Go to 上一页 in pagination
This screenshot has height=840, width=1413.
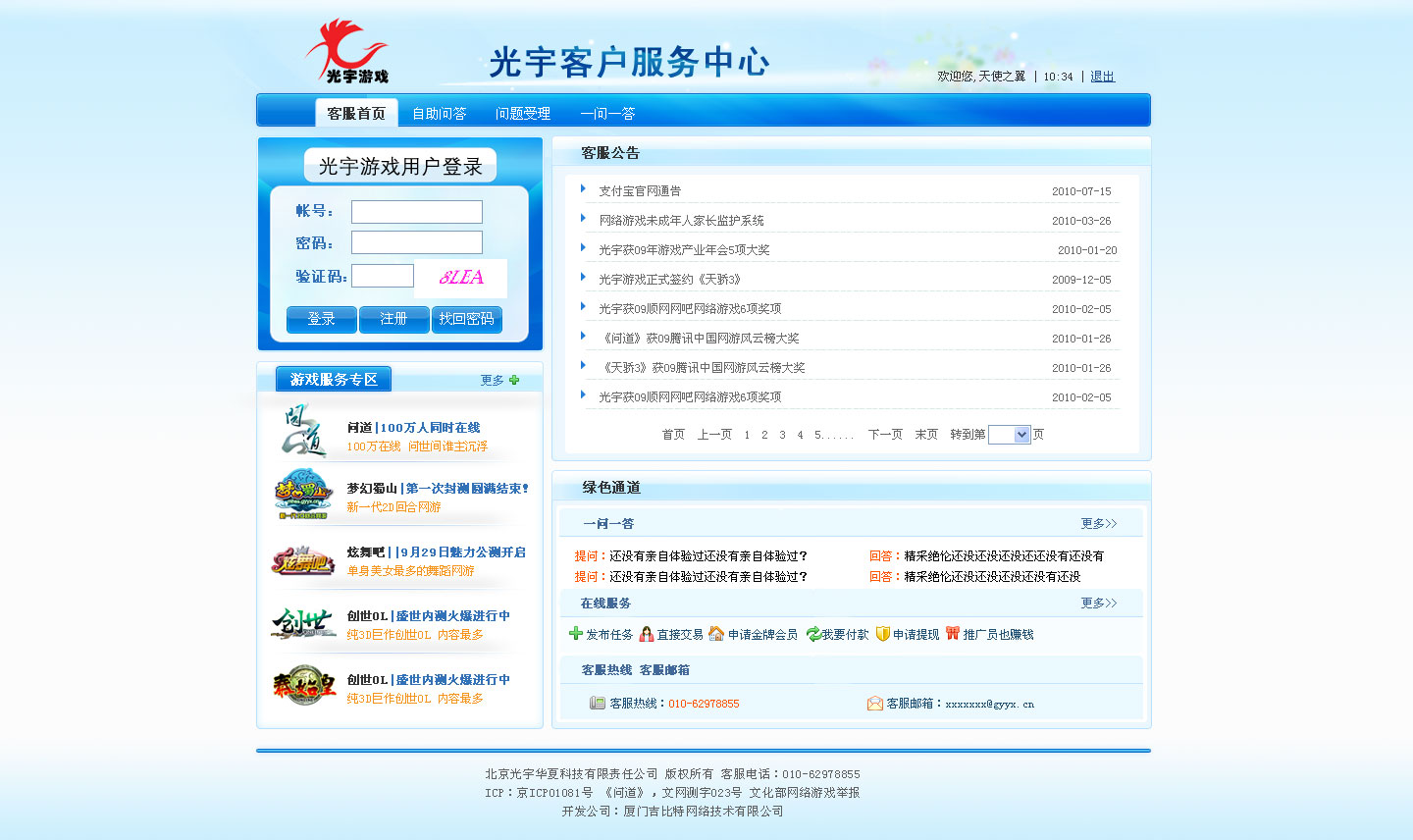[714, 435]
